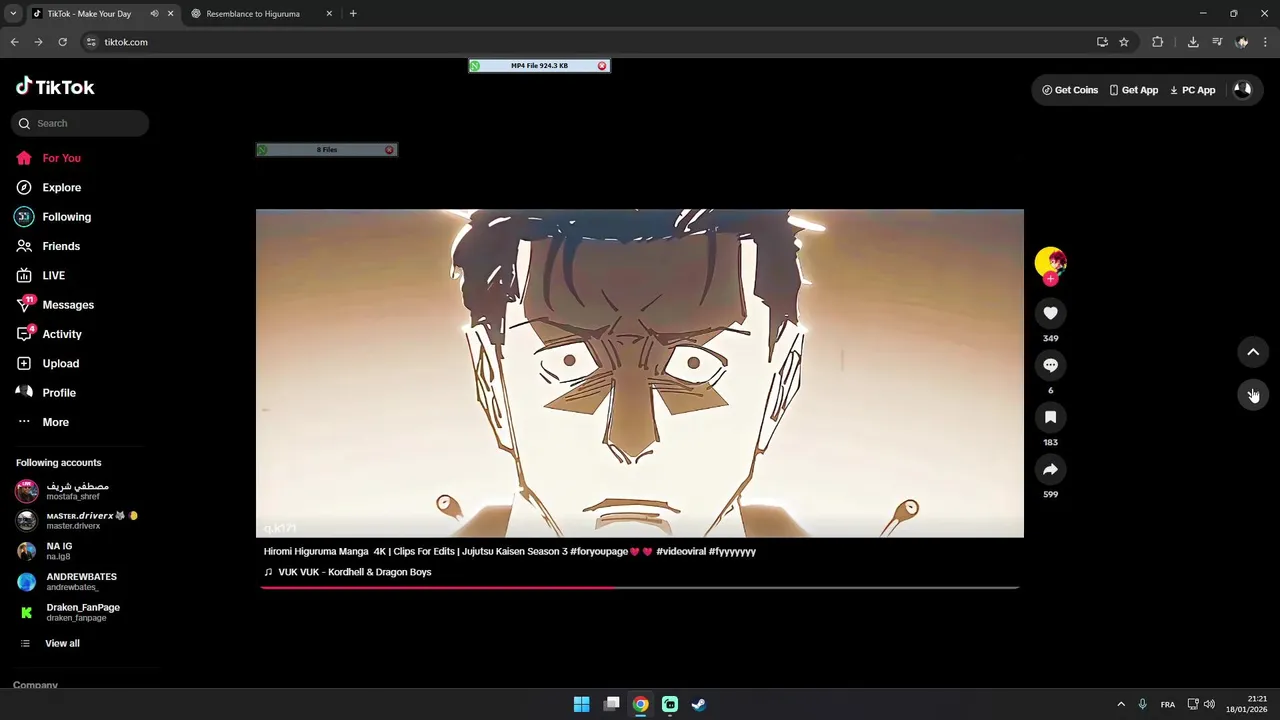Open the tab search dropdown
The image size is (1280, 720).
click(13, 14)
